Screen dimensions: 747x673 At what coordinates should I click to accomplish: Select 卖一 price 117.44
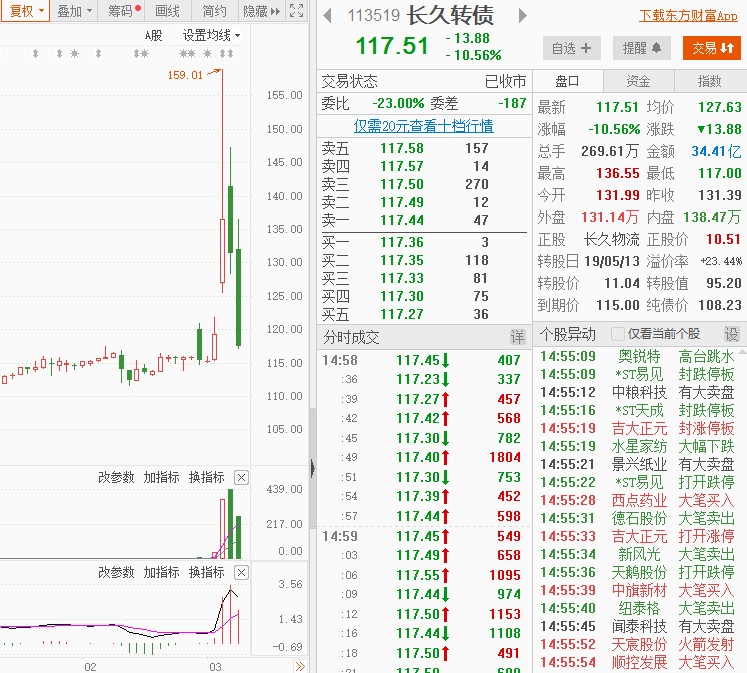pos(402,221)
